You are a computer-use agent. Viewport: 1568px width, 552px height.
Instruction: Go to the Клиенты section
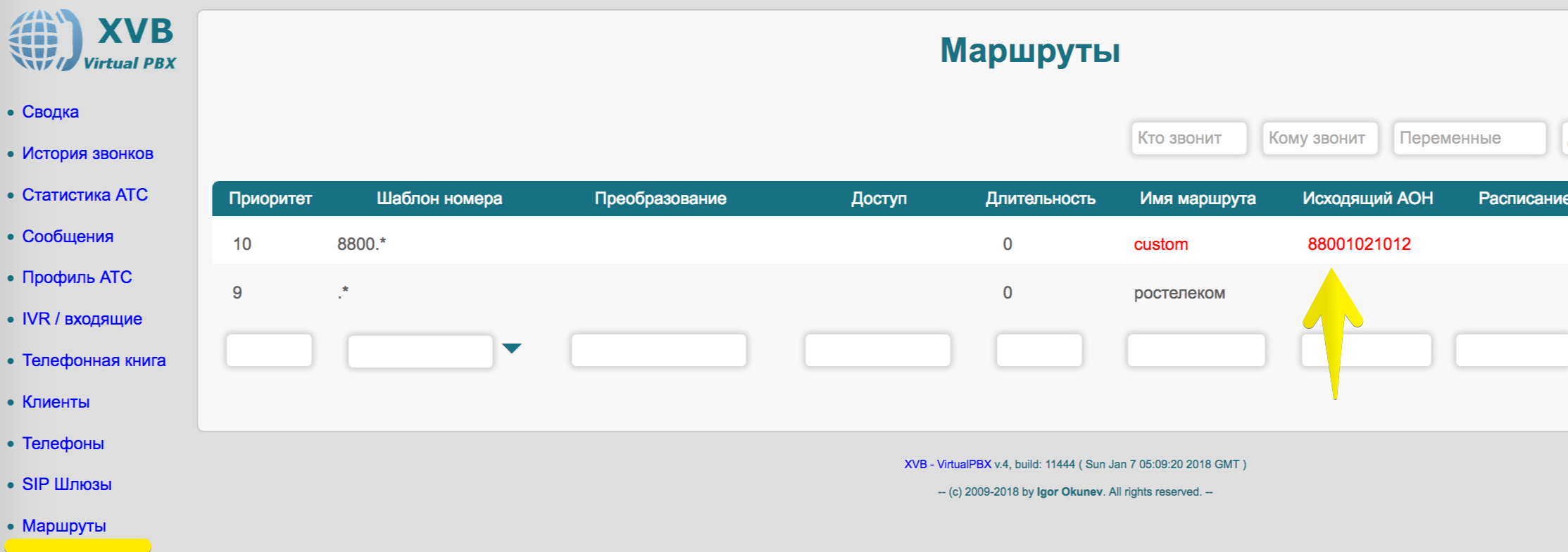pos(56,402)
